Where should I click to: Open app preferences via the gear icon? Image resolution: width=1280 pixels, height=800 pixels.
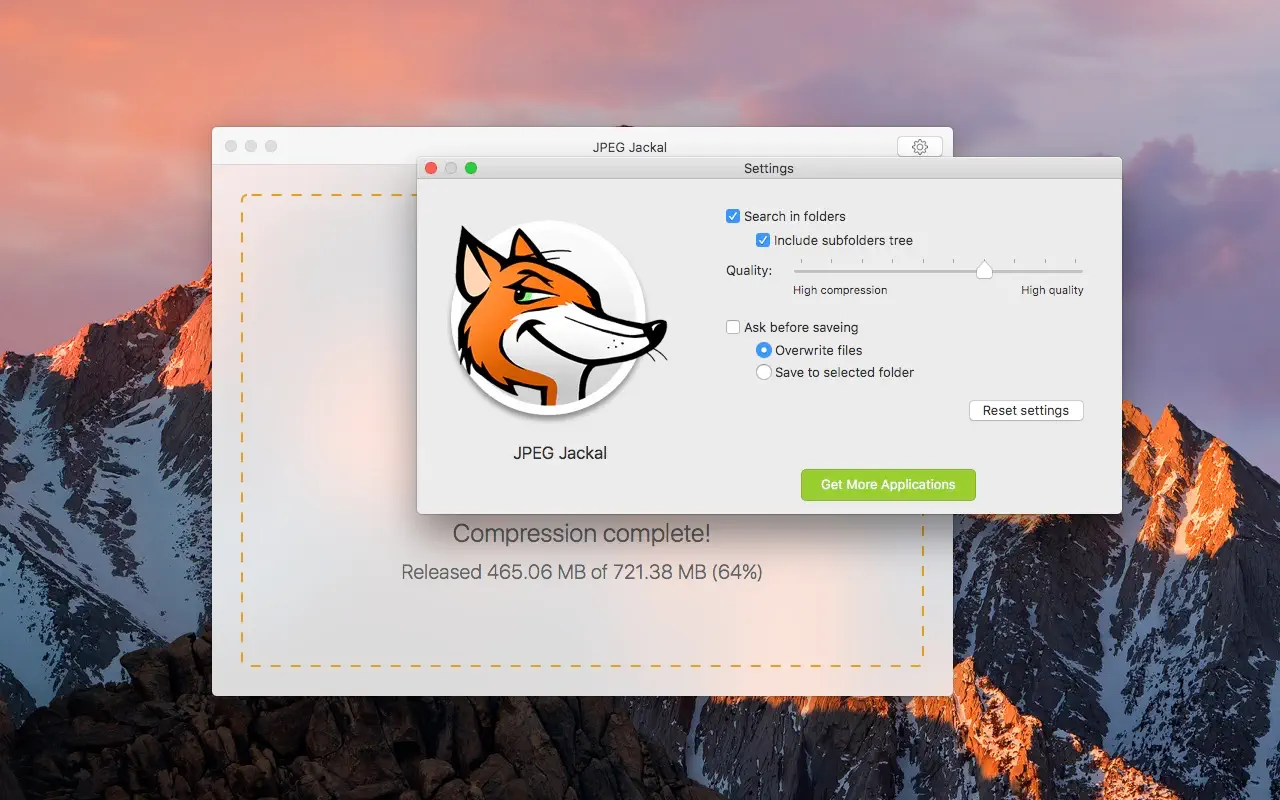pos(919,146)
